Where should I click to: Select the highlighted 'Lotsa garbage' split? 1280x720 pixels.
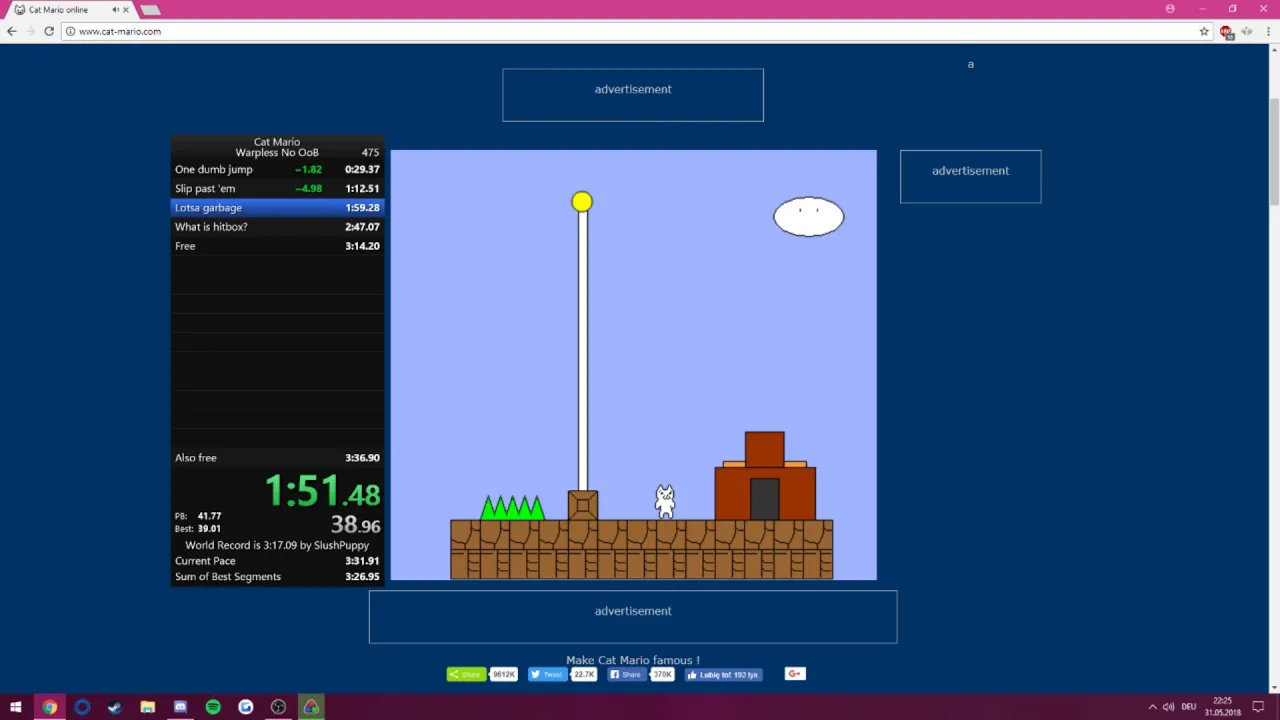tap(277, 207)
